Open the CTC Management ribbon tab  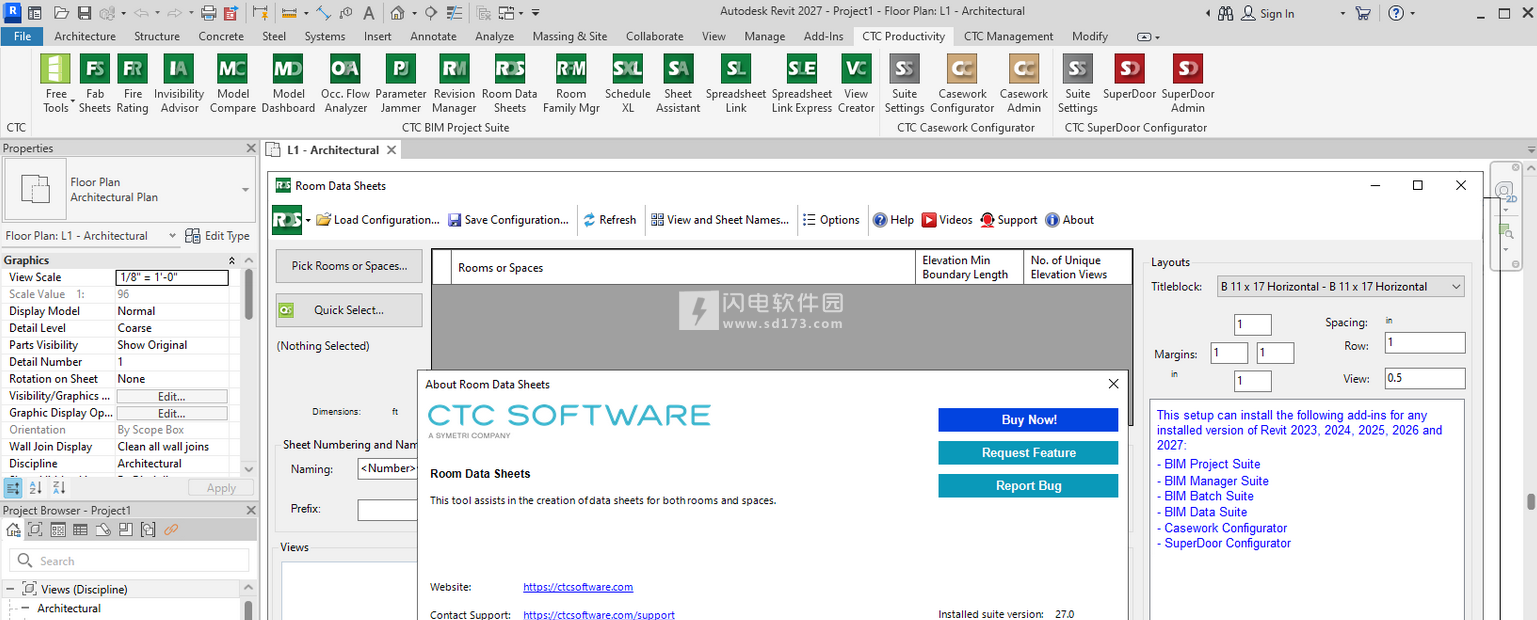click(x=1008, y=36)
